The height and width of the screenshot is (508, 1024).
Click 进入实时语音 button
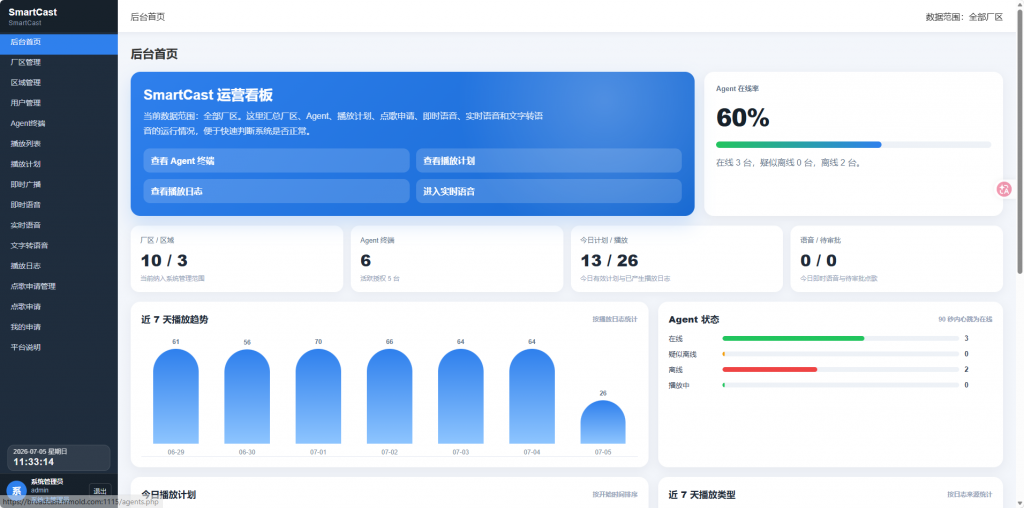coord(549,191)
